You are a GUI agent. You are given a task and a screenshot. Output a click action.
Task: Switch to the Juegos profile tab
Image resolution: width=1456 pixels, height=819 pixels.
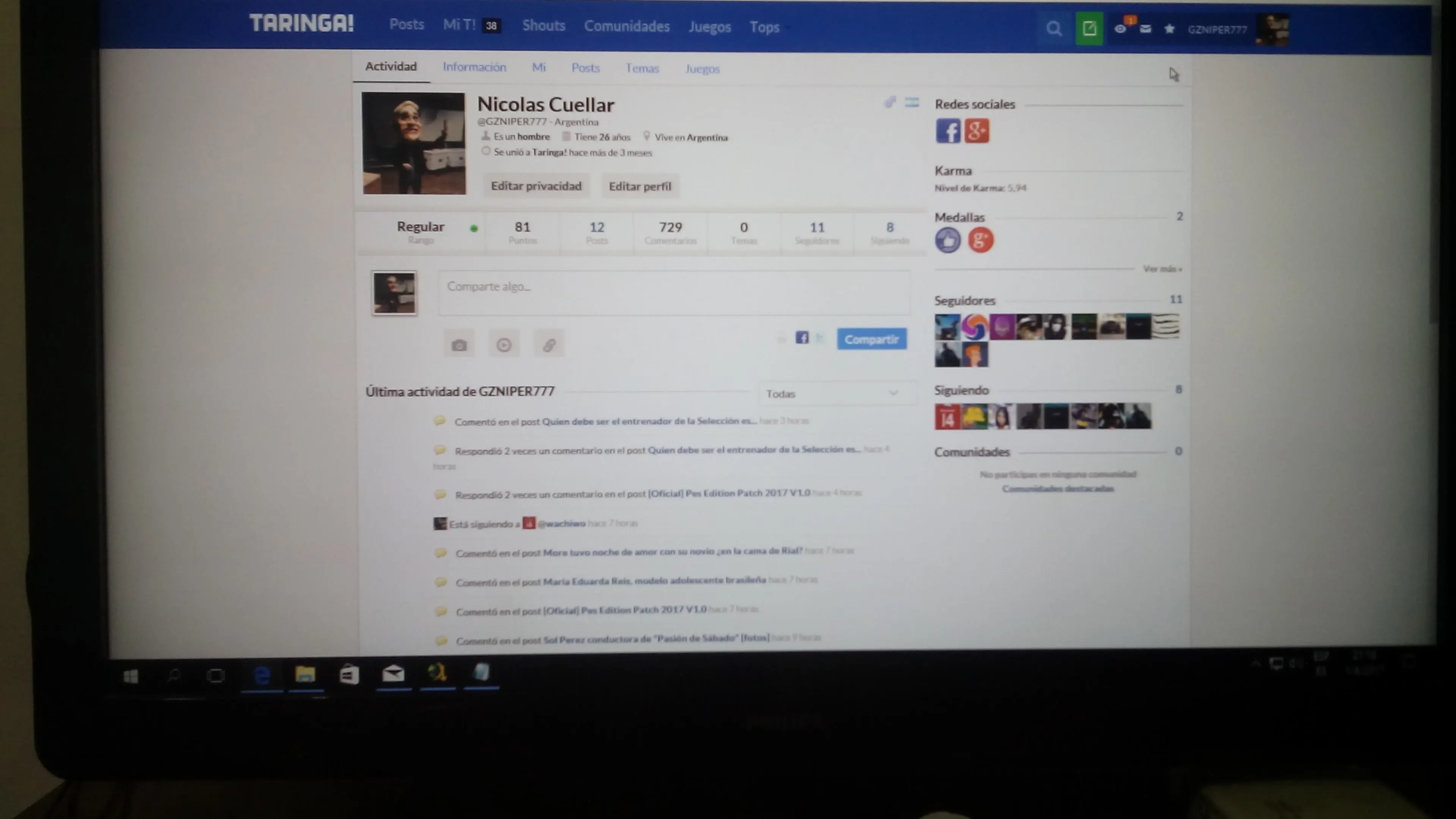(703, 69)
